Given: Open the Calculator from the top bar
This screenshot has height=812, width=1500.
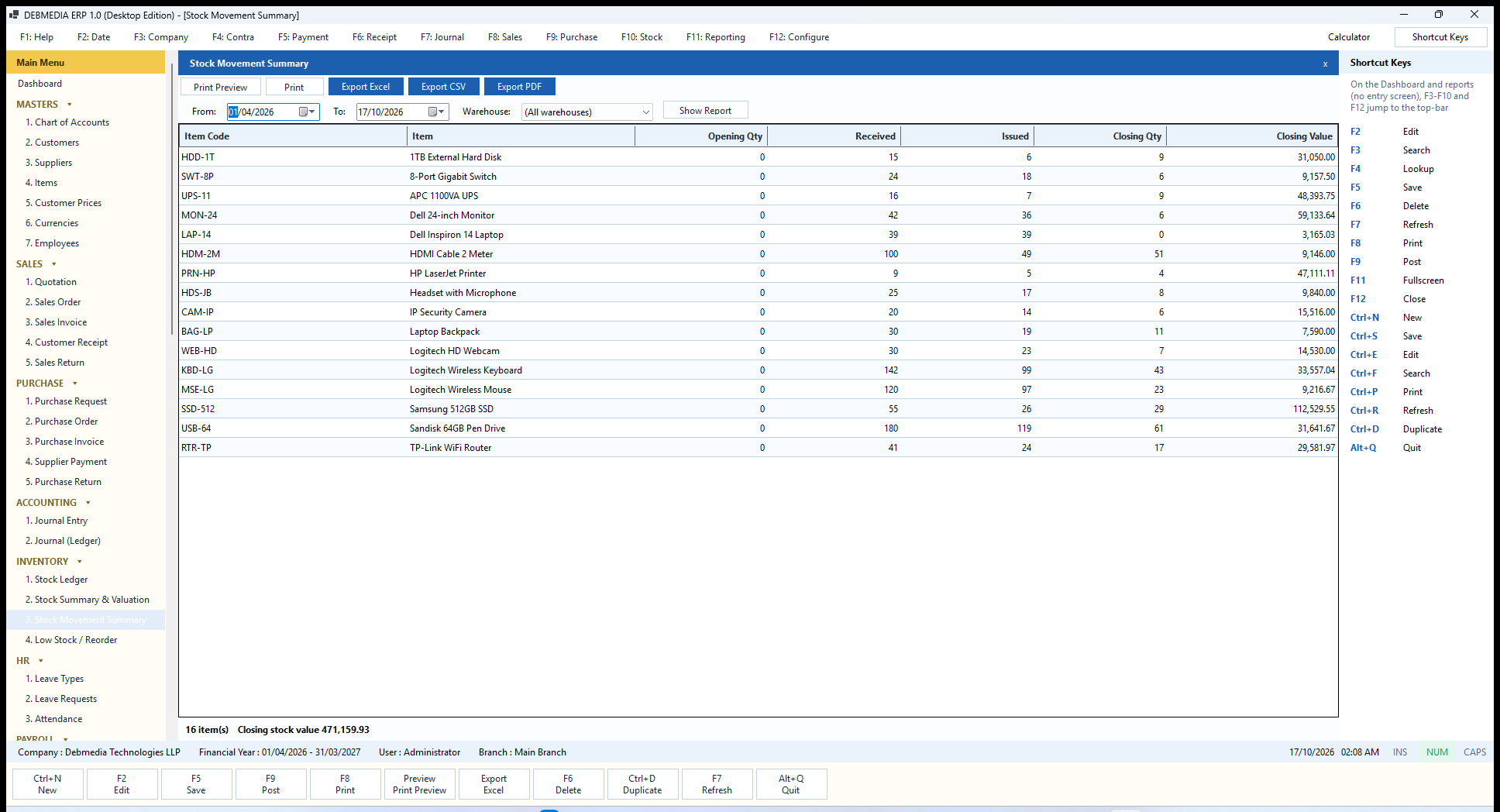Looking at the screenshot, I should point(1348,37).
